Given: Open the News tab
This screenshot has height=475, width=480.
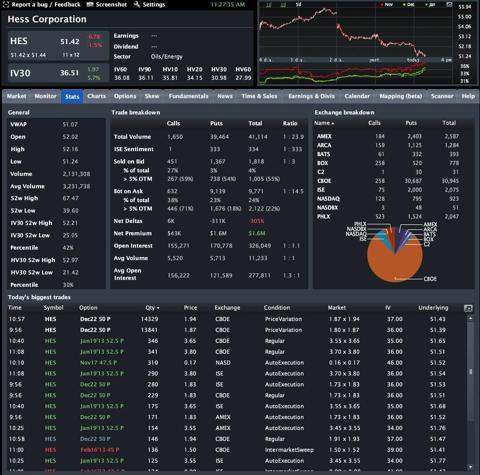Looking at the screenshot, I should click(x=225, y=96).
